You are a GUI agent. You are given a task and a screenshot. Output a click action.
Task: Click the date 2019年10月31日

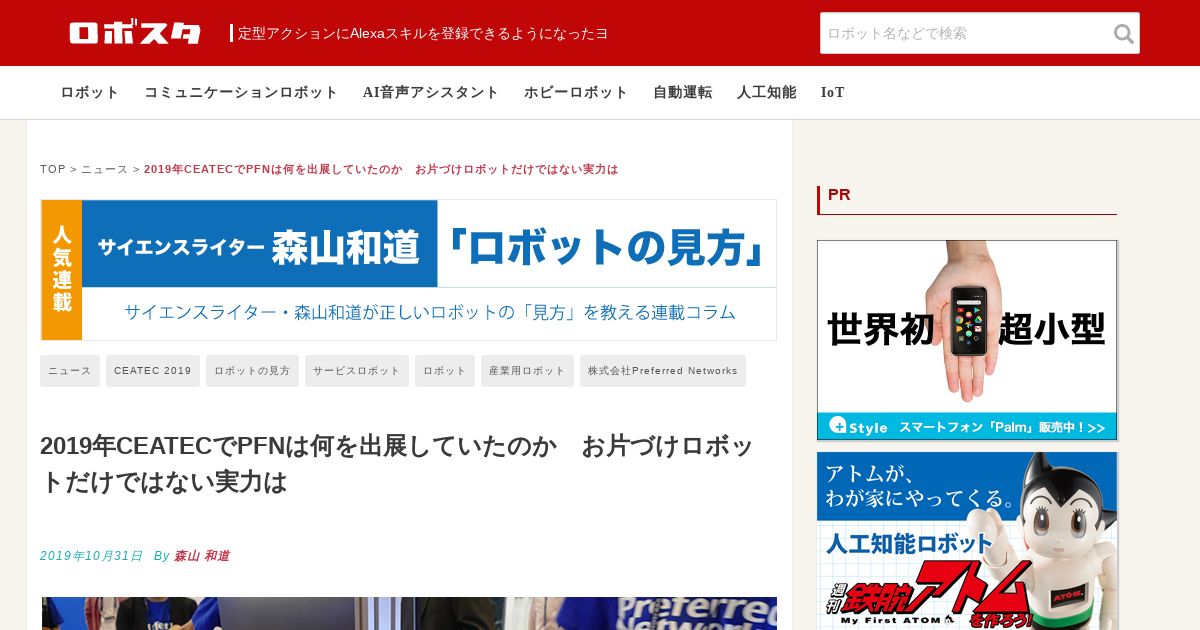pos(92,556)
